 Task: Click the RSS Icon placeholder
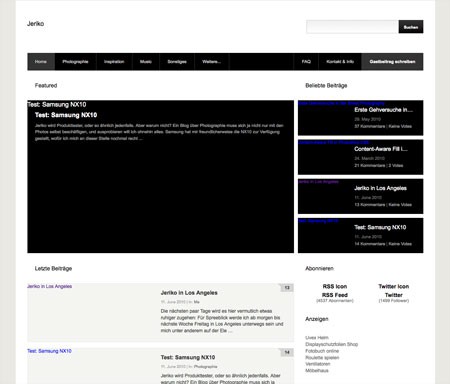point(335,286)
